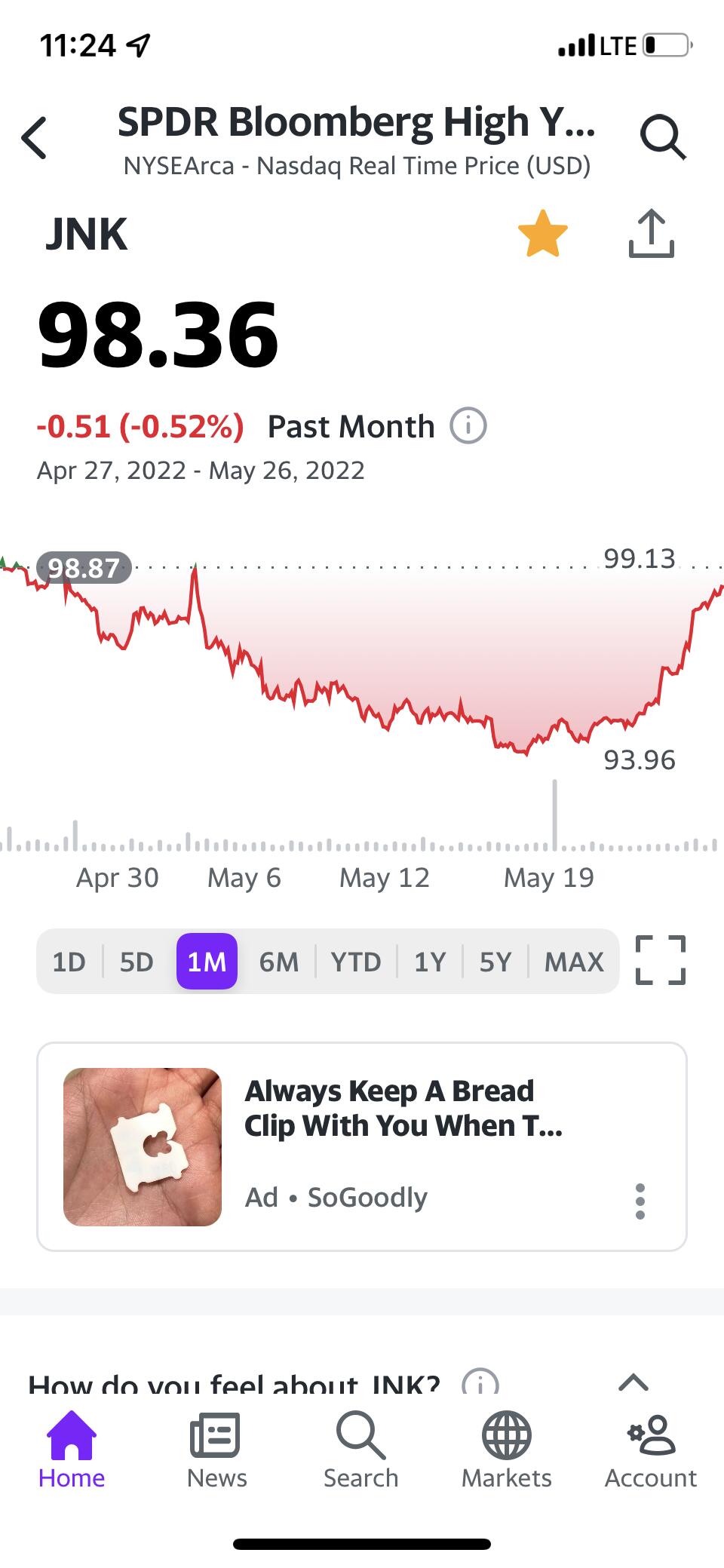Open the Past Month info icon
This screenshot has width=724, height=1568.
(468, 426)
